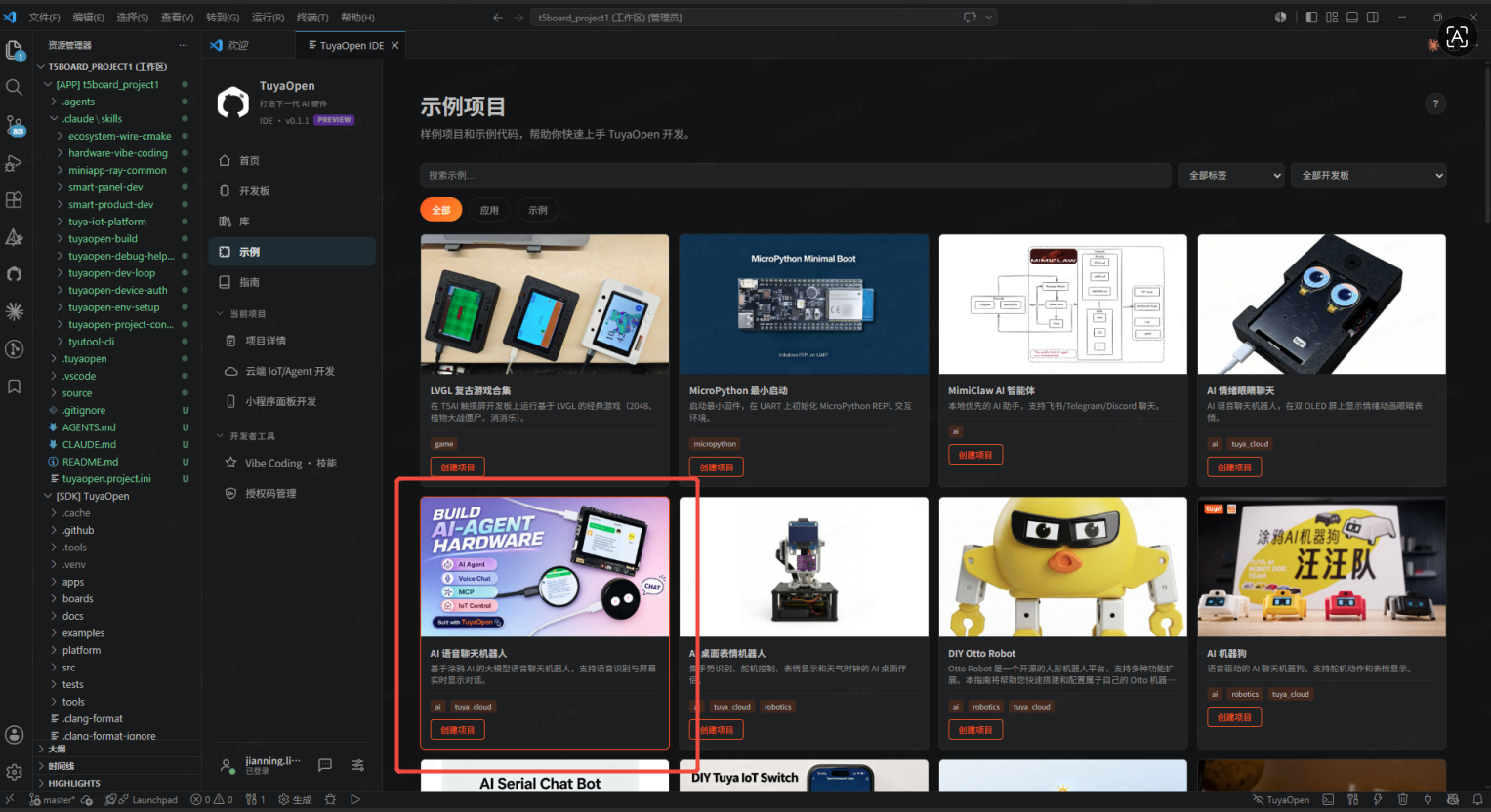The image size is (1491, 812).
Task: Click the trash clean icon in status bar
Action: 1403,799
